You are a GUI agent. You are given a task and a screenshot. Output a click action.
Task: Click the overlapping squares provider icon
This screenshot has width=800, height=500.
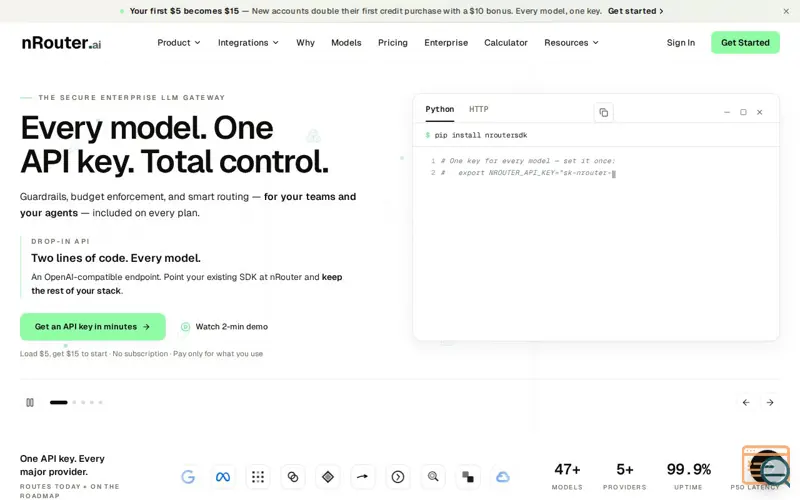coord(468,477)
